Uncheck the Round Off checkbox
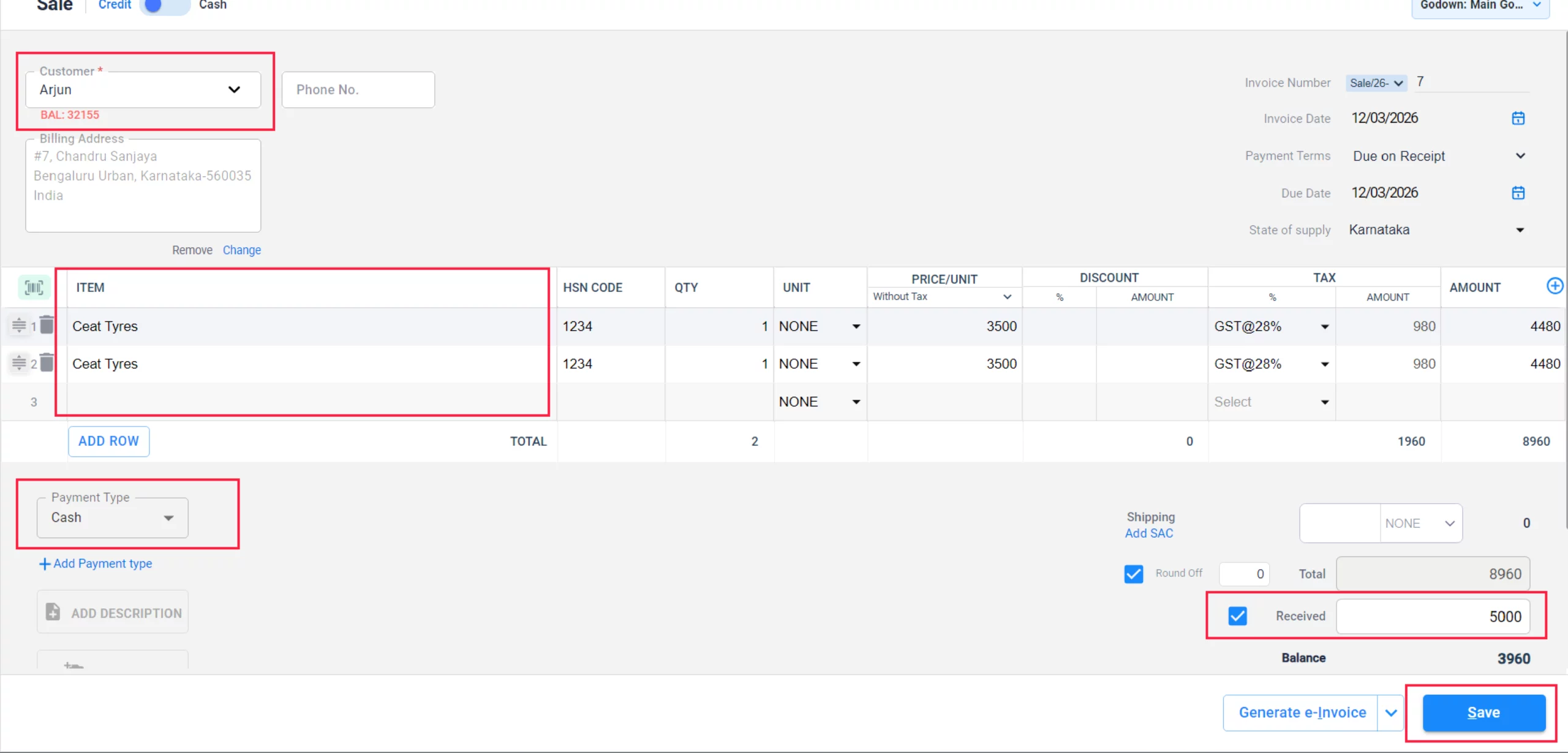The width and height of the screenshot is (1568, 753). [x=1134, y=574]
